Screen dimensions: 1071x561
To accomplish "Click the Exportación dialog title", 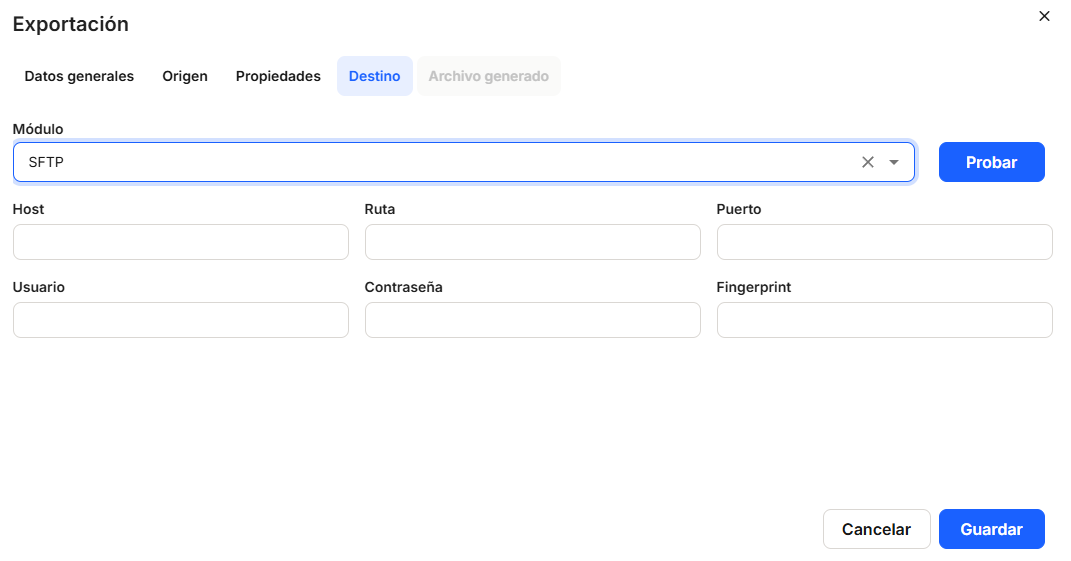I will (x=70, y=24).
